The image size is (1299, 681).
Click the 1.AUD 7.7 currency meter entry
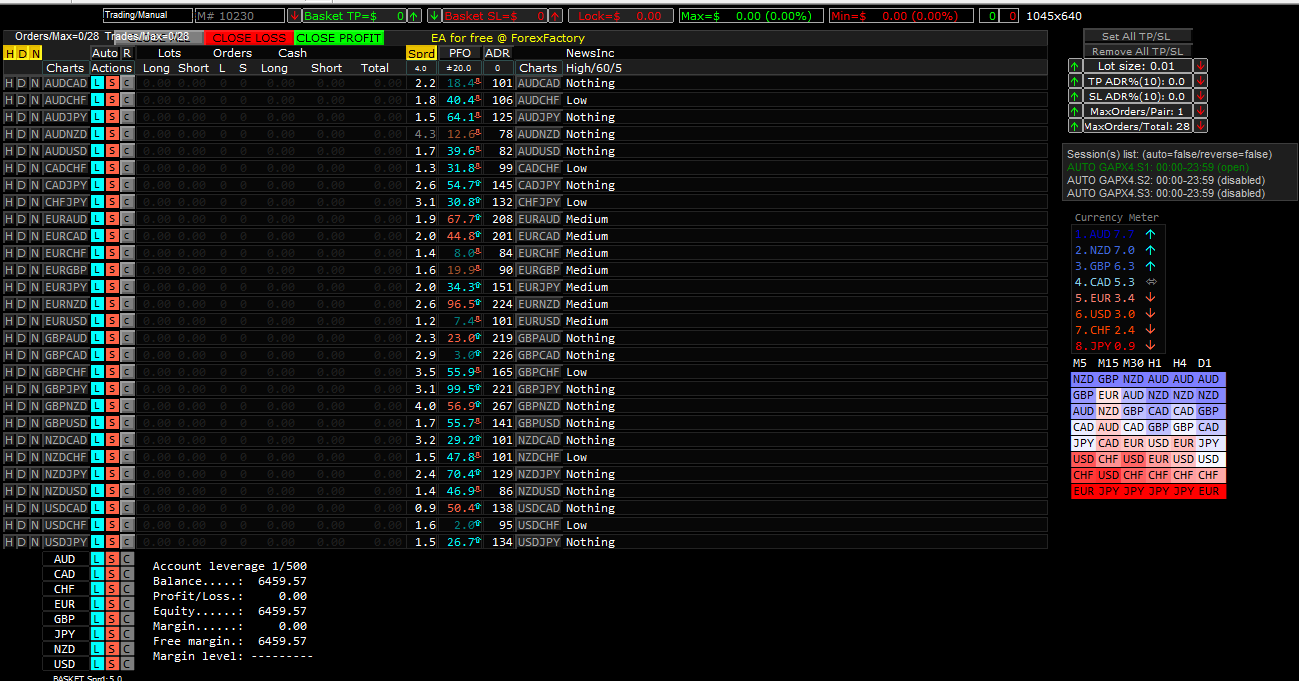(1105, 234)
